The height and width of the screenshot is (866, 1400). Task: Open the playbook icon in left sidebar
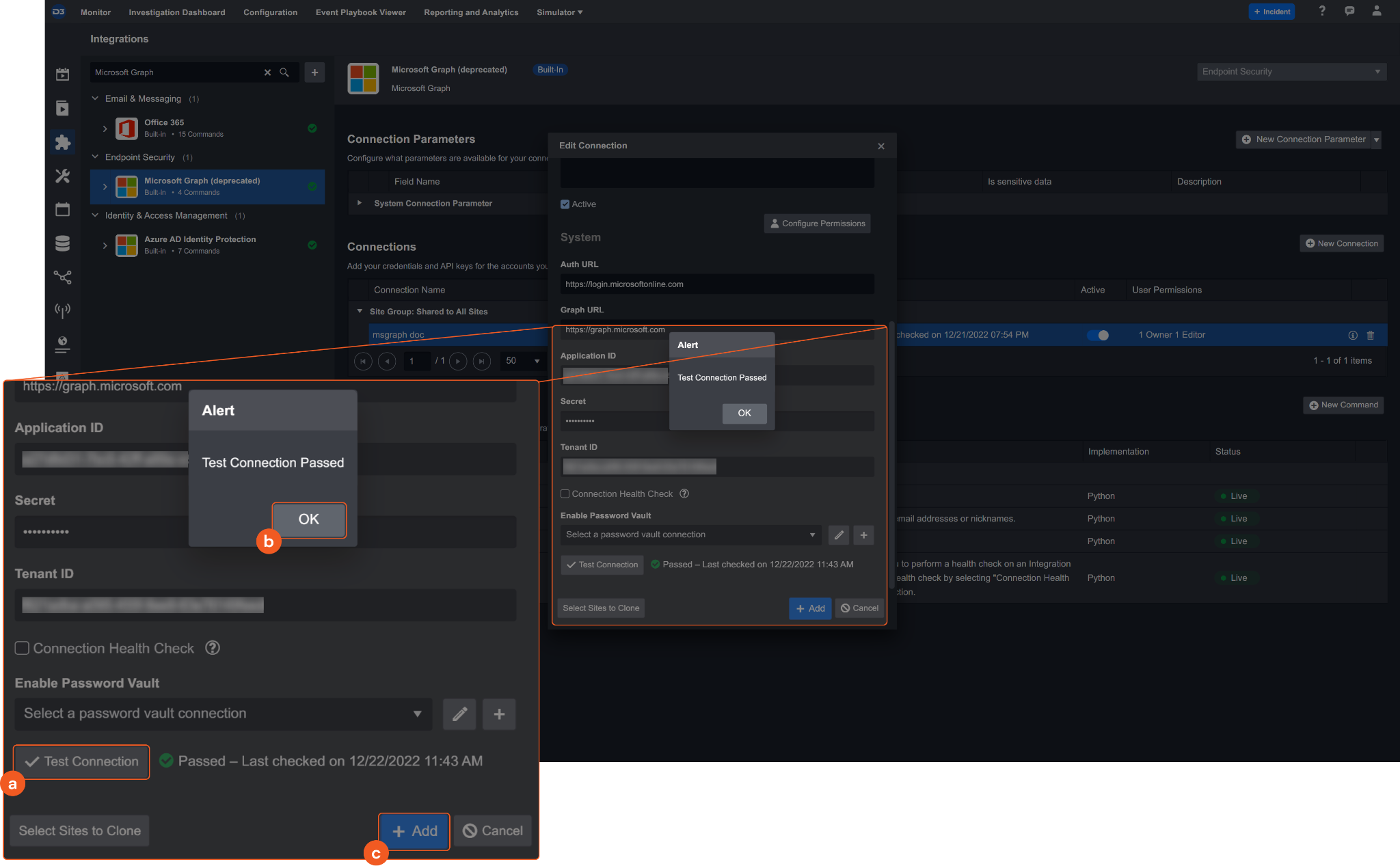pyautogui.click(x=62, y=108)
